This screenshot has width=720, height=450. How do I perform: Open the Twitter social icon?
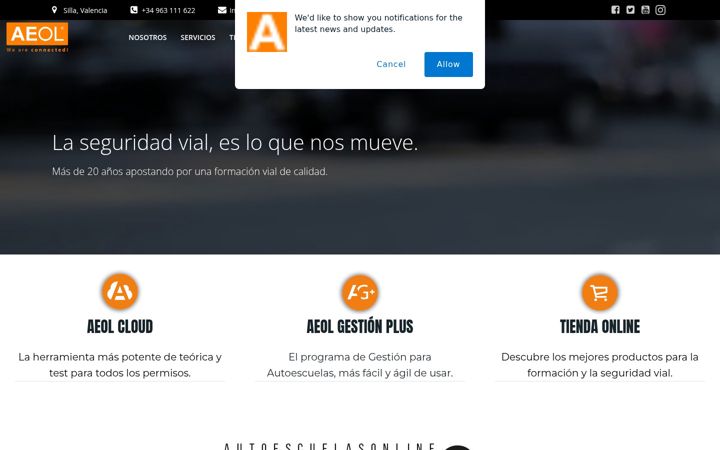click(x=630, y=10)
